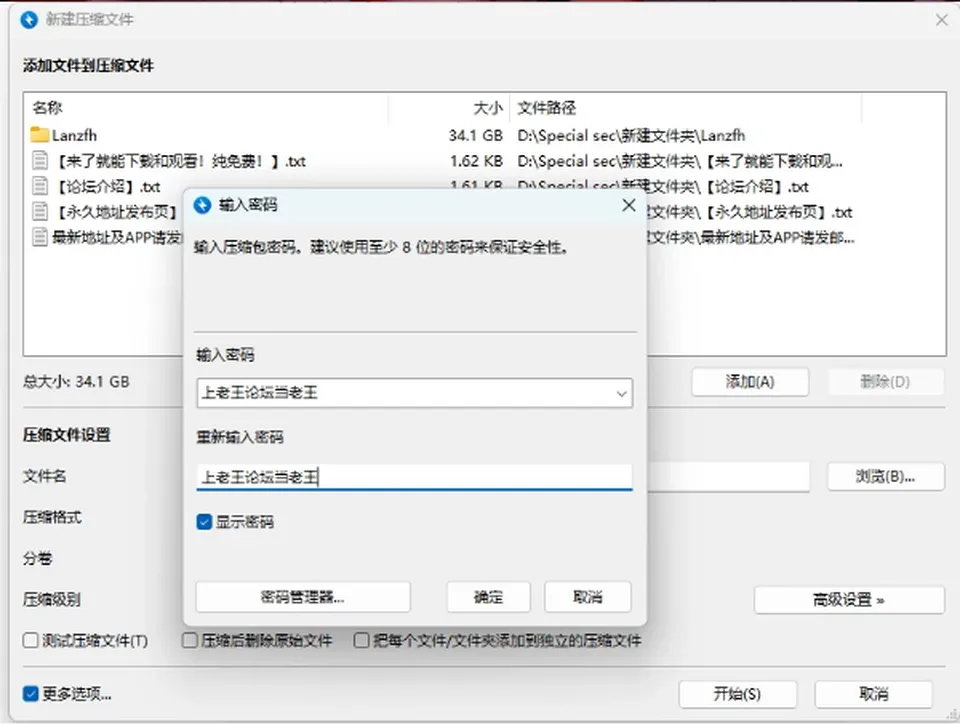The image size is (960, 725).
Task: Uncheck the 显示密码 checkbox
Action: pyautogui.click(x=204, y=522)
